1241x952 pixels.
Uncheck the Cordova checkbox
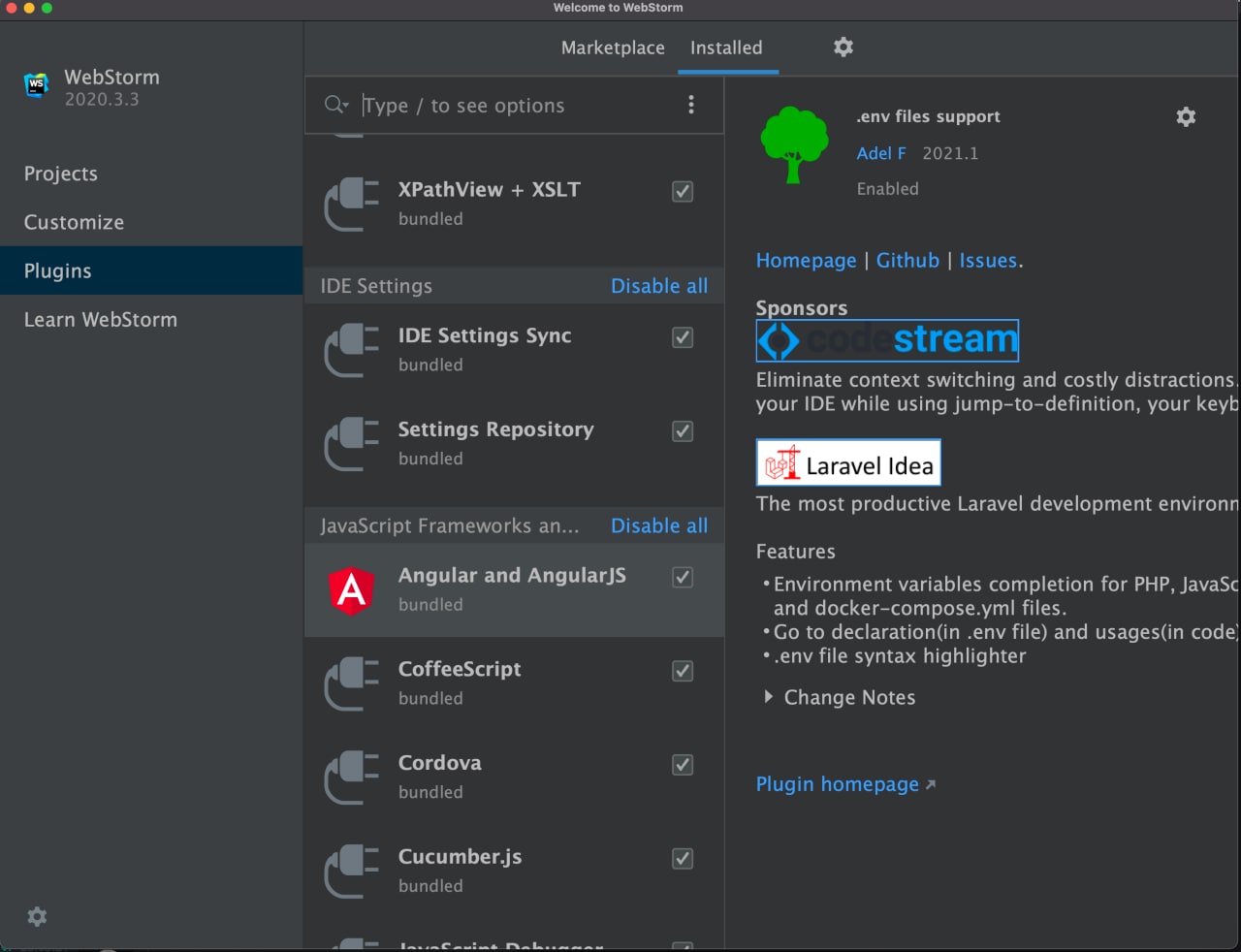683,765
